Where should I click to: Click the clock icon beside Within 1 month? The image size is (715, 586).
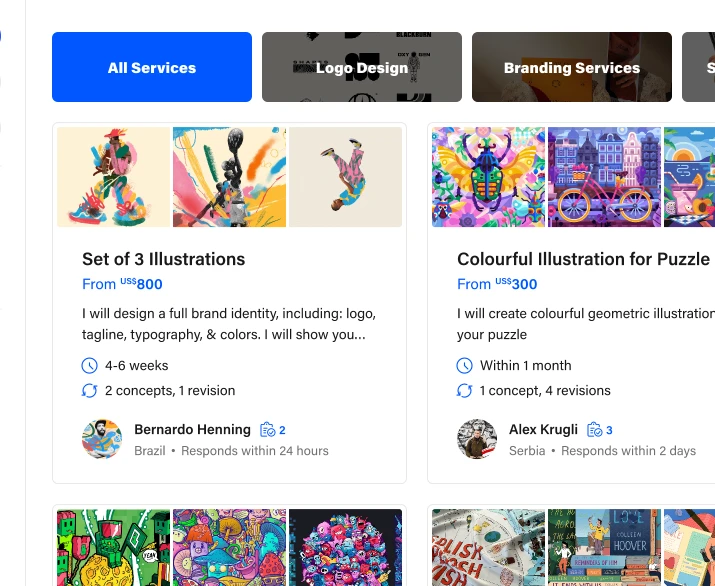(x=464, y=366)
